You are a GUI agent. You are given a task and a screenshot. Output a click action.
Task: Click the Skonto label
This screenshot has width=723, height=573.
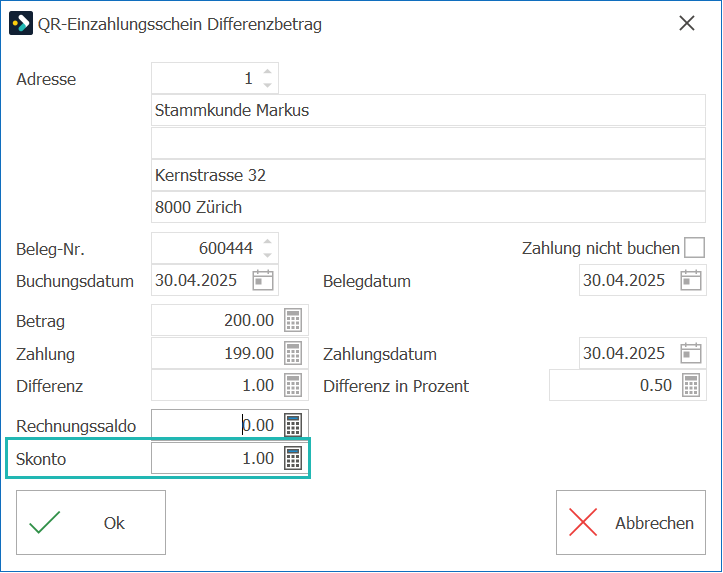41,459
